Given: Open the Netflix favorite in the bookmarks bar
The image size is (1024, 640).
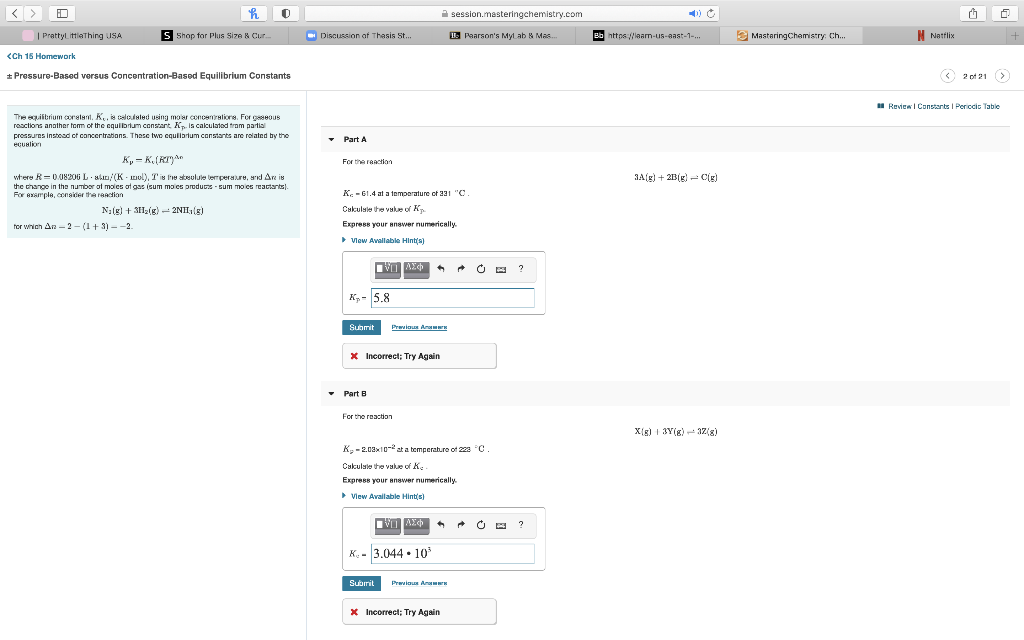Looking at the screenshot, I should 940,33.
